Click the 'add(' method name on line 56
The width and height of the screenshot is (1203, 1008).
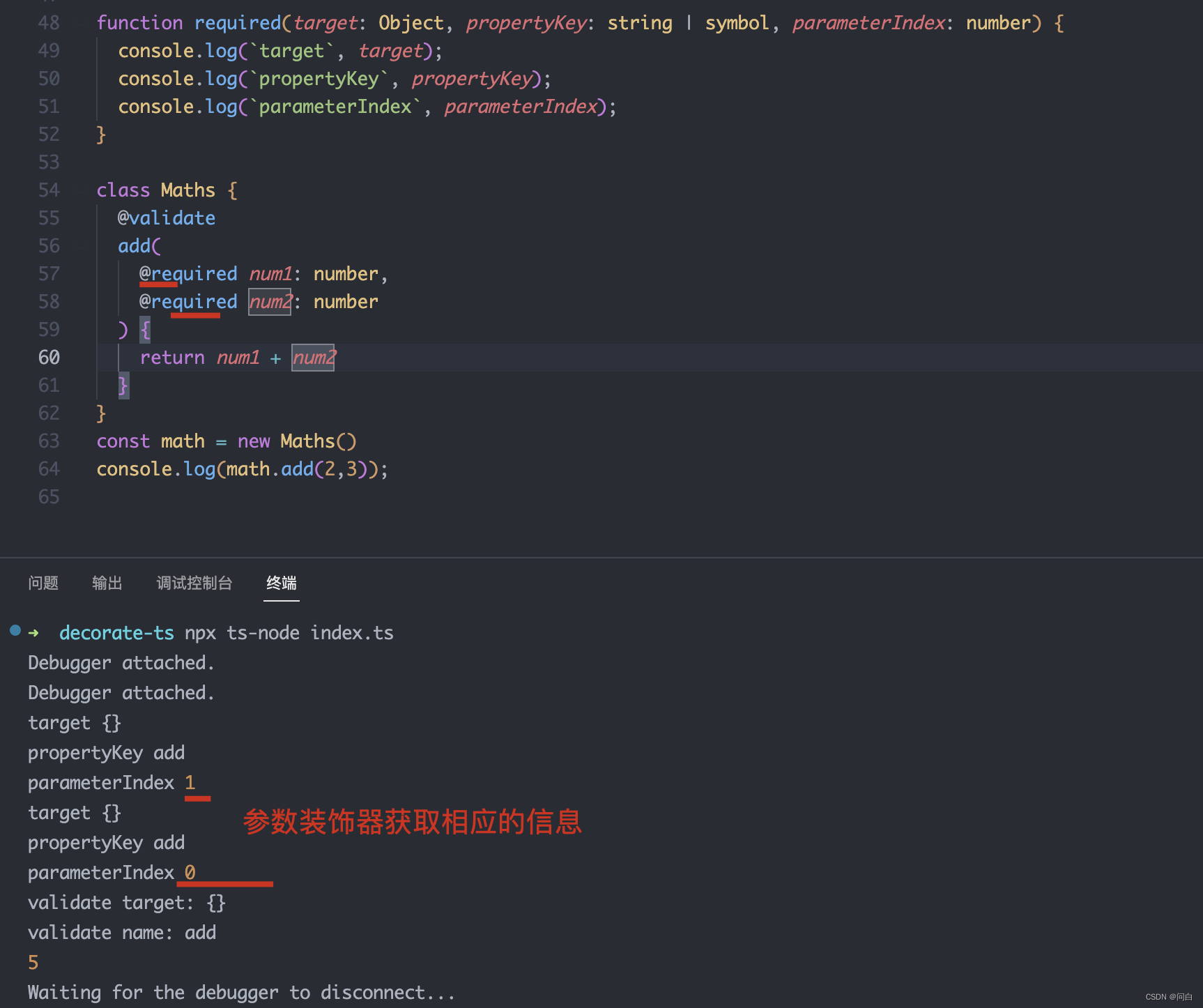pos(139,246)
